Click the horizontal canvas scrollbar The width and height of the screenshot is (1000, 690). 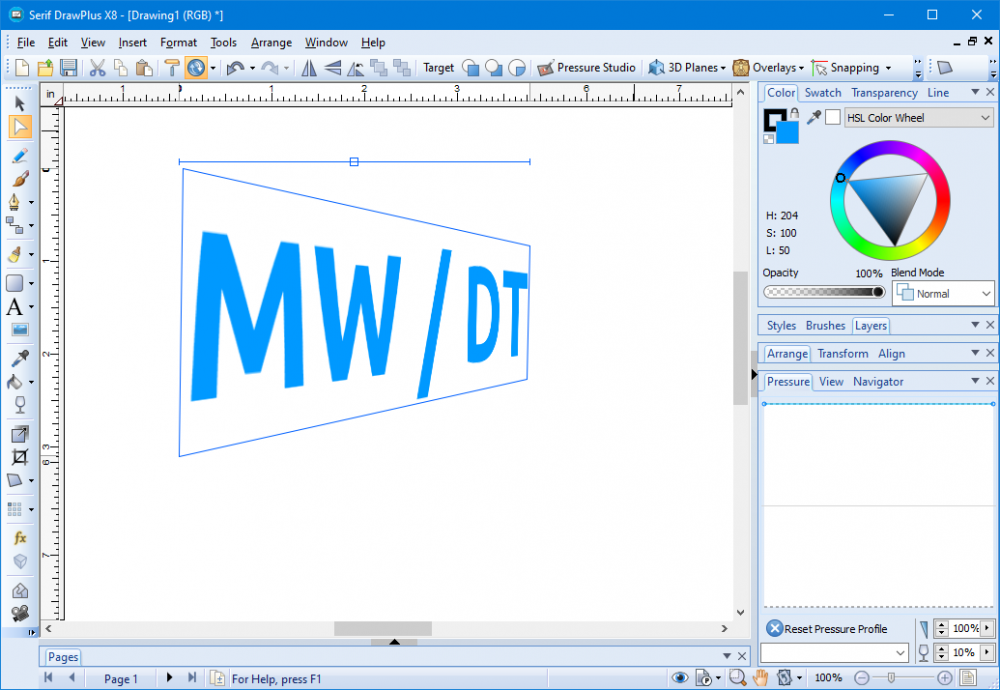(383, 629)
